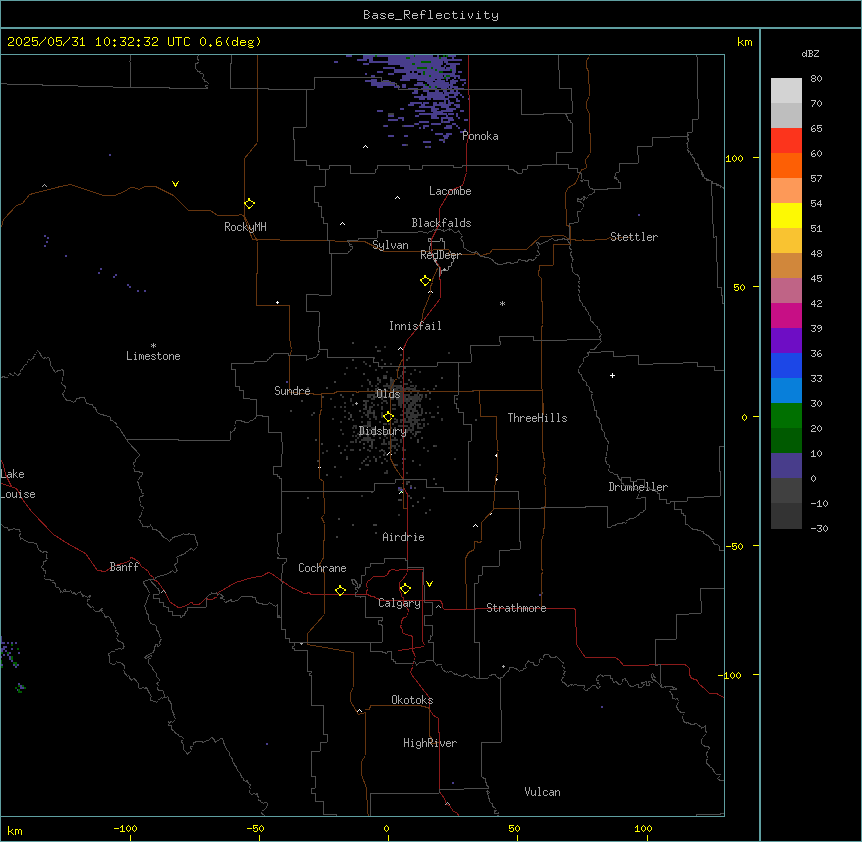Viewport: 862px width, 842px height.
Task: Click the yellow diamond marker between Olds and Didsbury
Action: [389, 417]
